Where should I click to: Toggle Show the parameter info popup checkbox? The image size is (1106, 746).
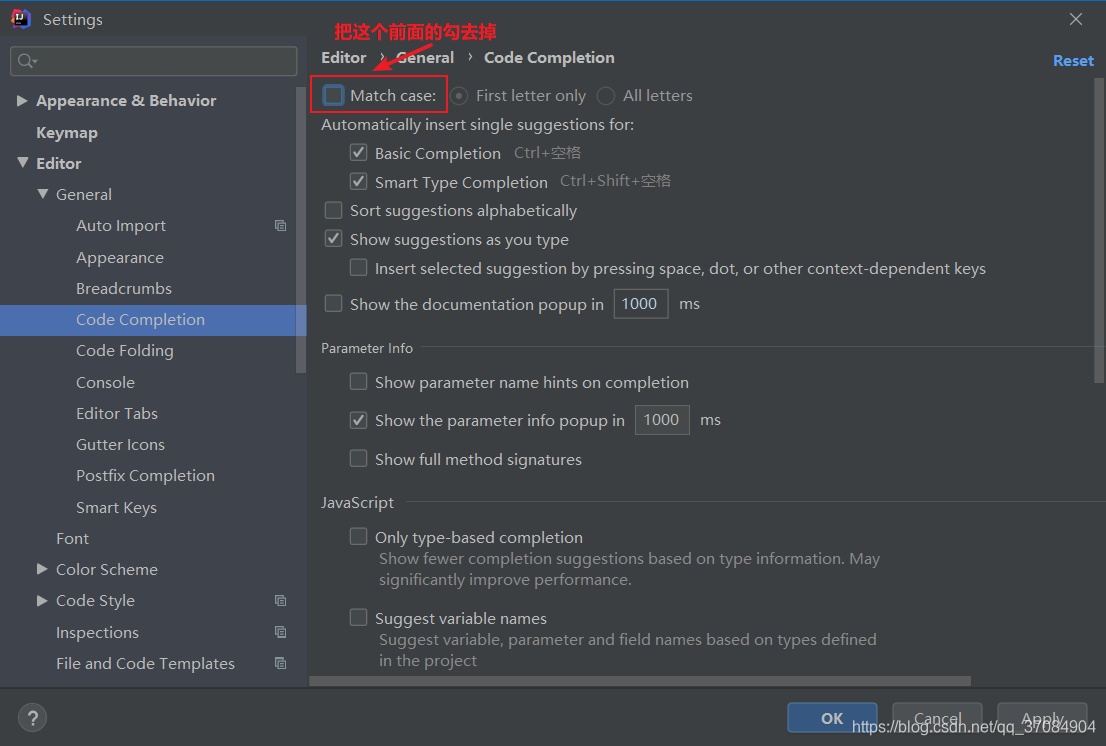click(358, 420)
